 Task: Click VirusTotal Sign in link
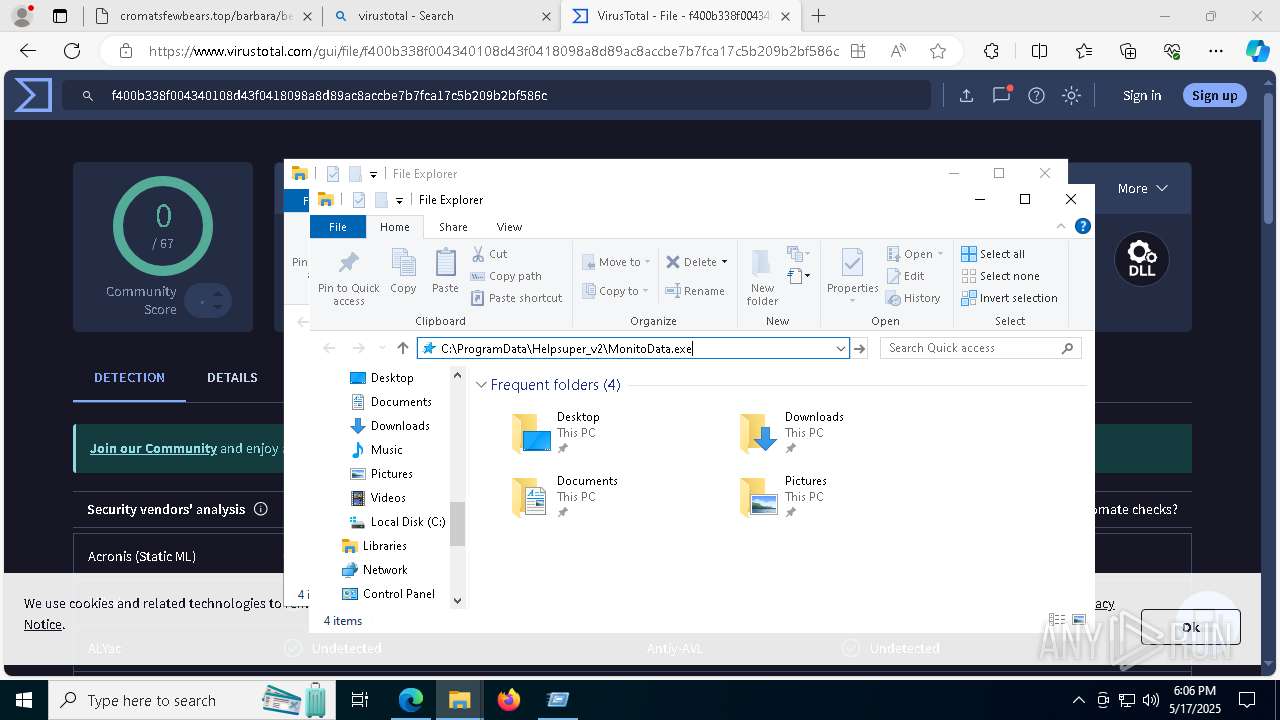click(1142, 96)
